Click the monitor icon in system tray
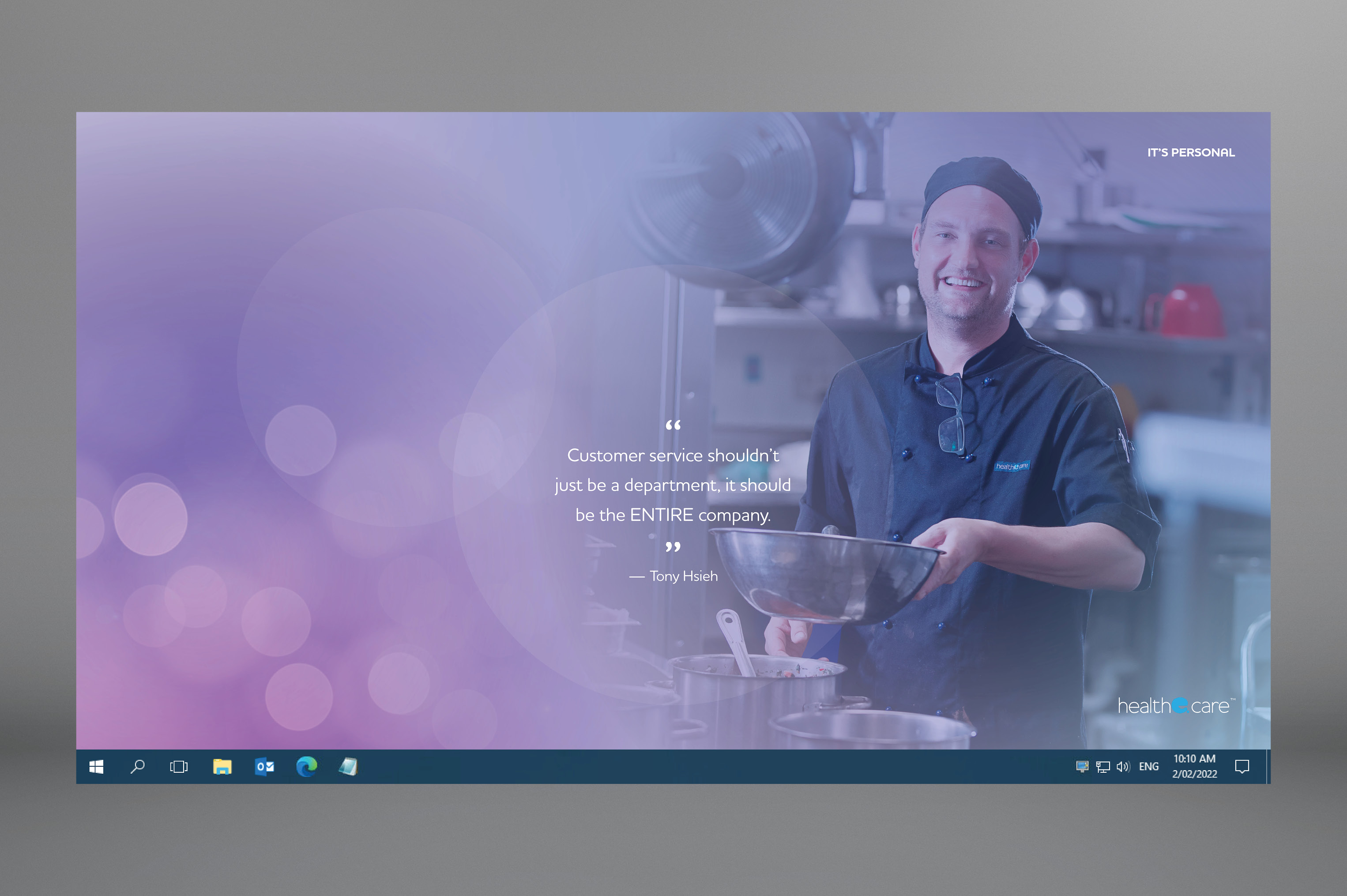1347x896 pixels. 1082,767
